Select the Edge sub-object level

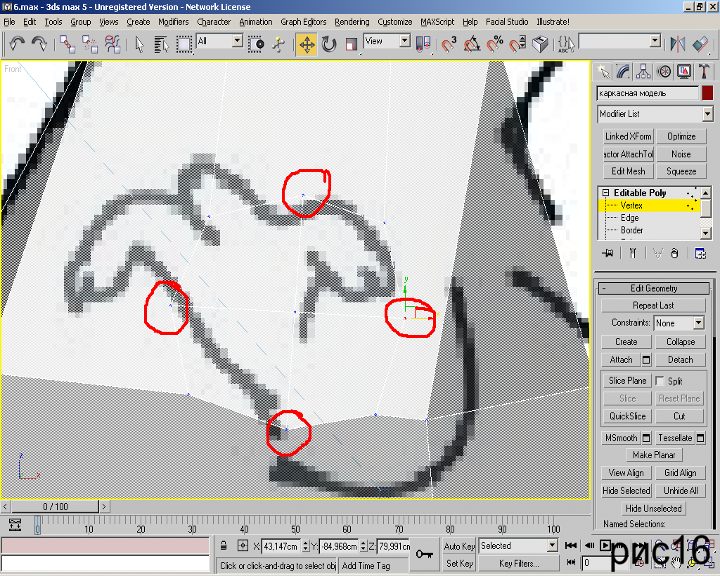629,217
